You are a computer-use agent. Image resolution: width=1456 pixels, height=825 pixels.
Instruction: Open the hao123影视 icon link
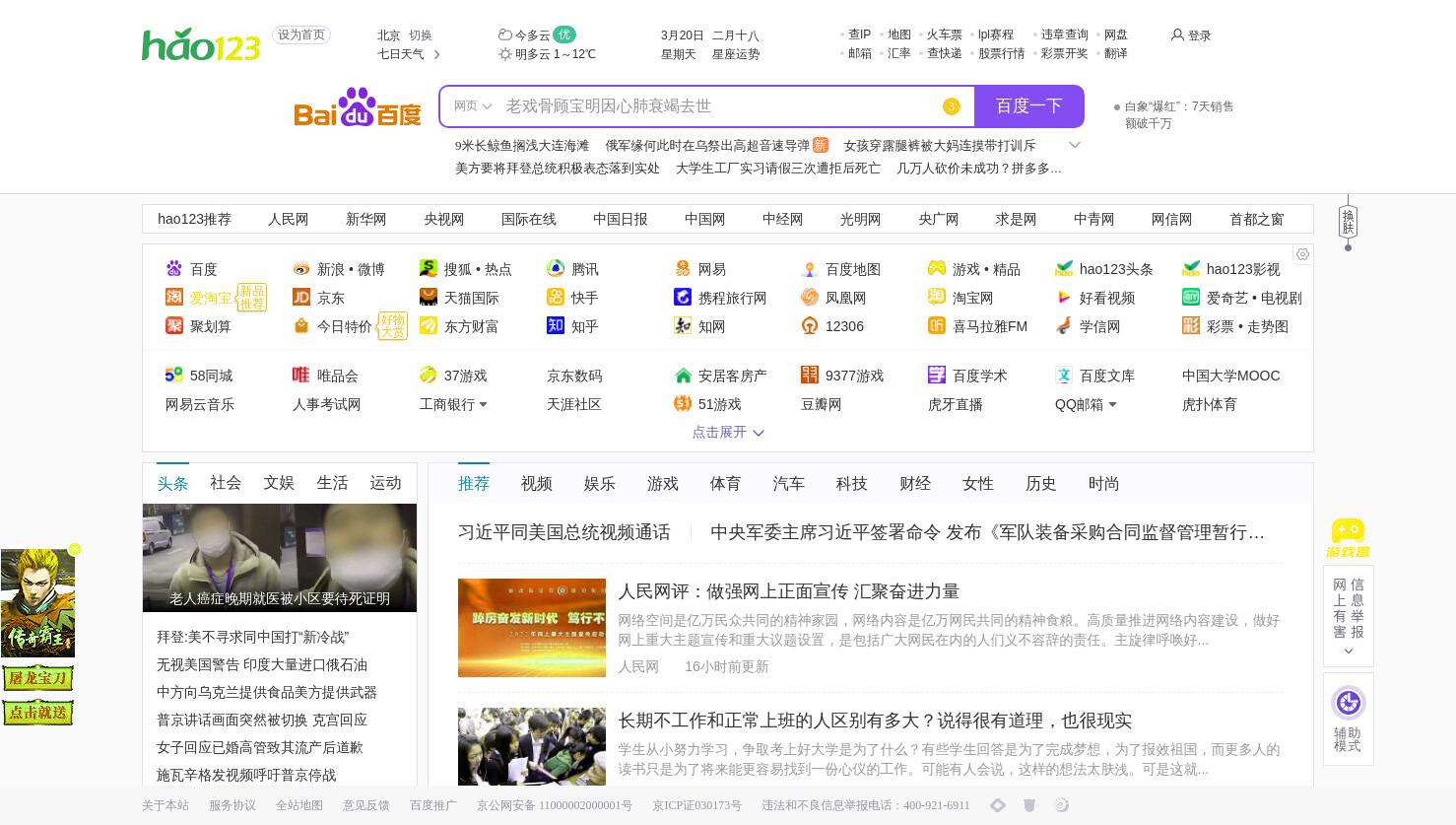pos(1191,268)
